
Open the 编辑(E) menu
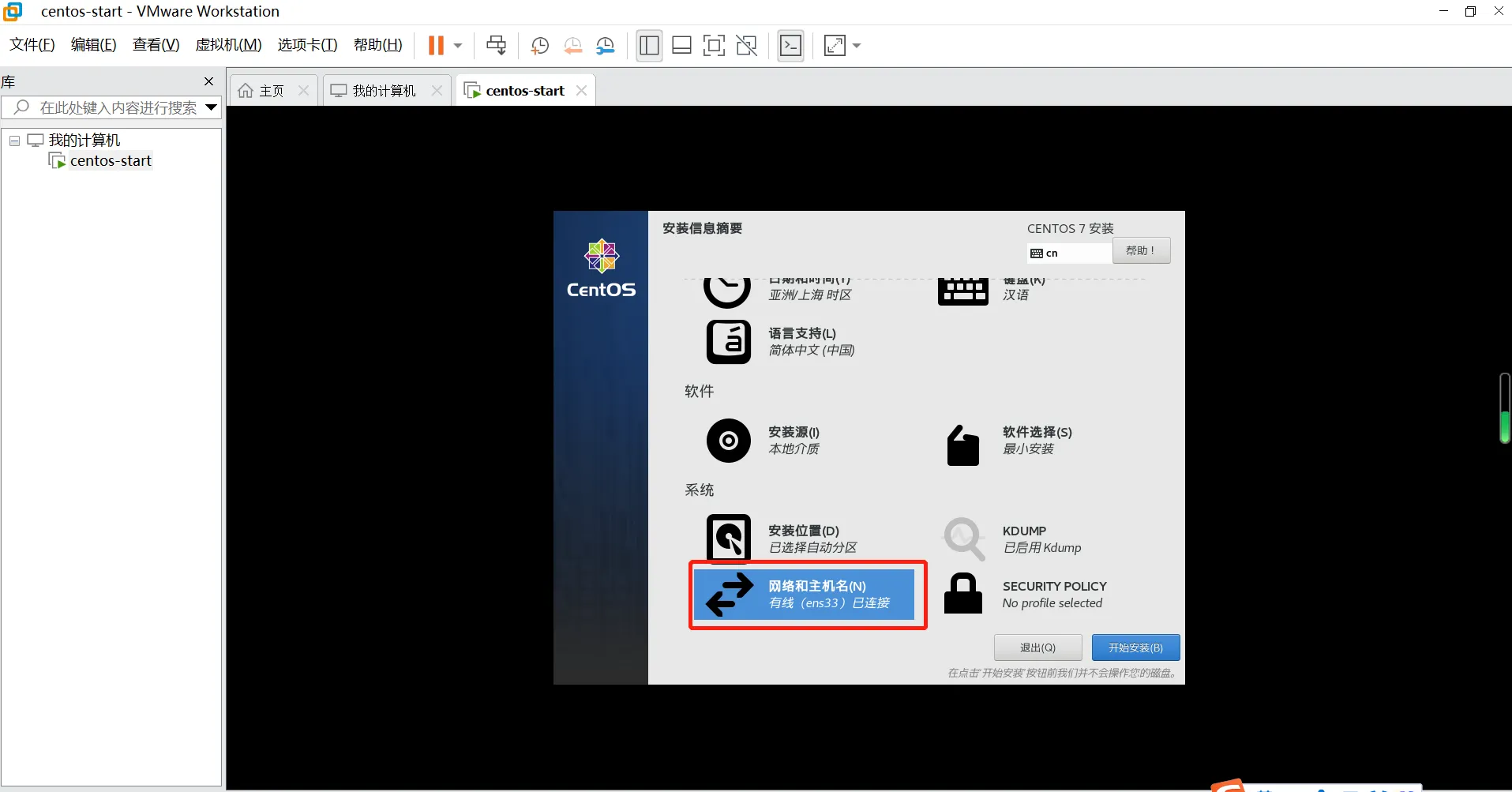click(x=94, y=45)
